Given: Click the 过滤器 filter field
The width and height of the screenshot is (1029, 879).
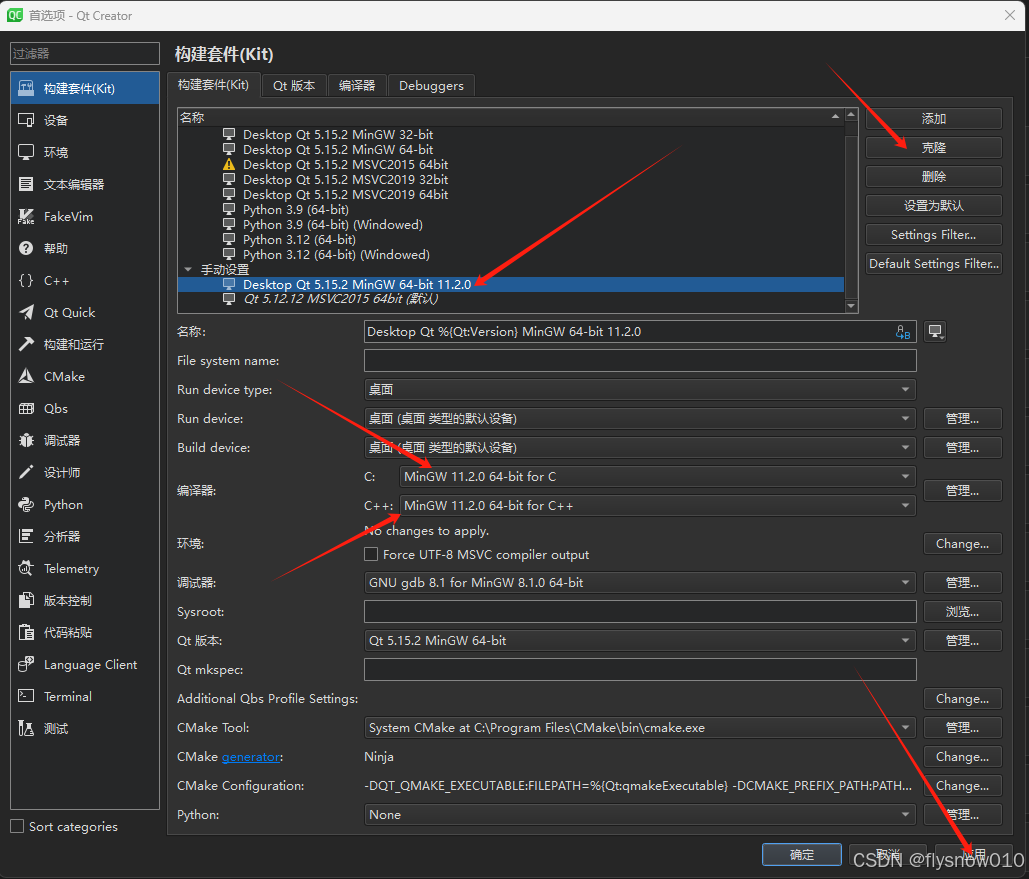Looking at the screenshot, I should coord(85,53).
